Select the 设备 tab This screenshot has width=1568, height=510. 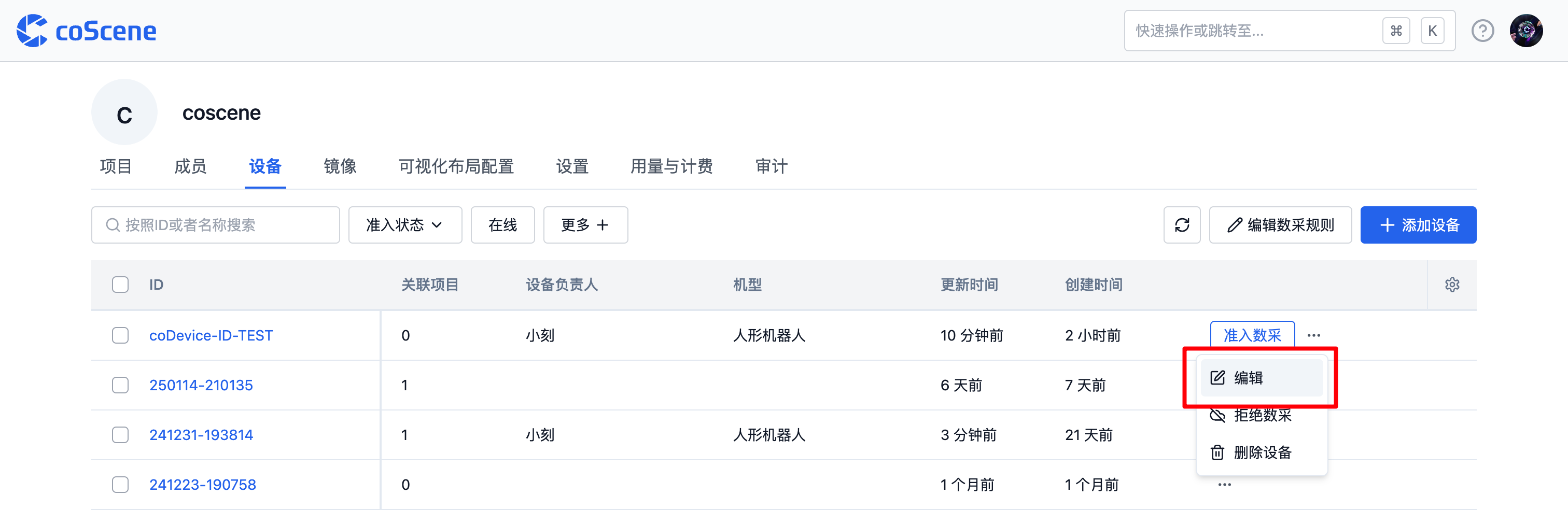tap(265, 167)
